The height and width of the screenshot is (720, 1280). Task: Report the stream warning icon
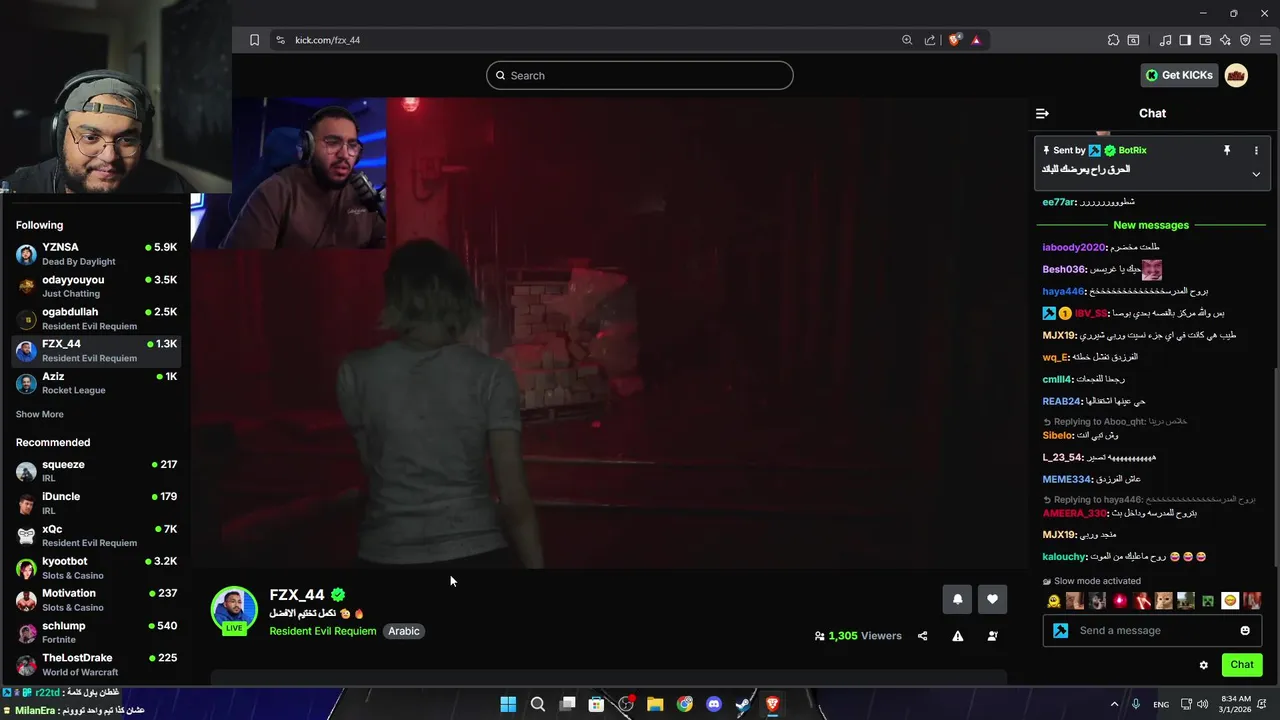(957, 636)
